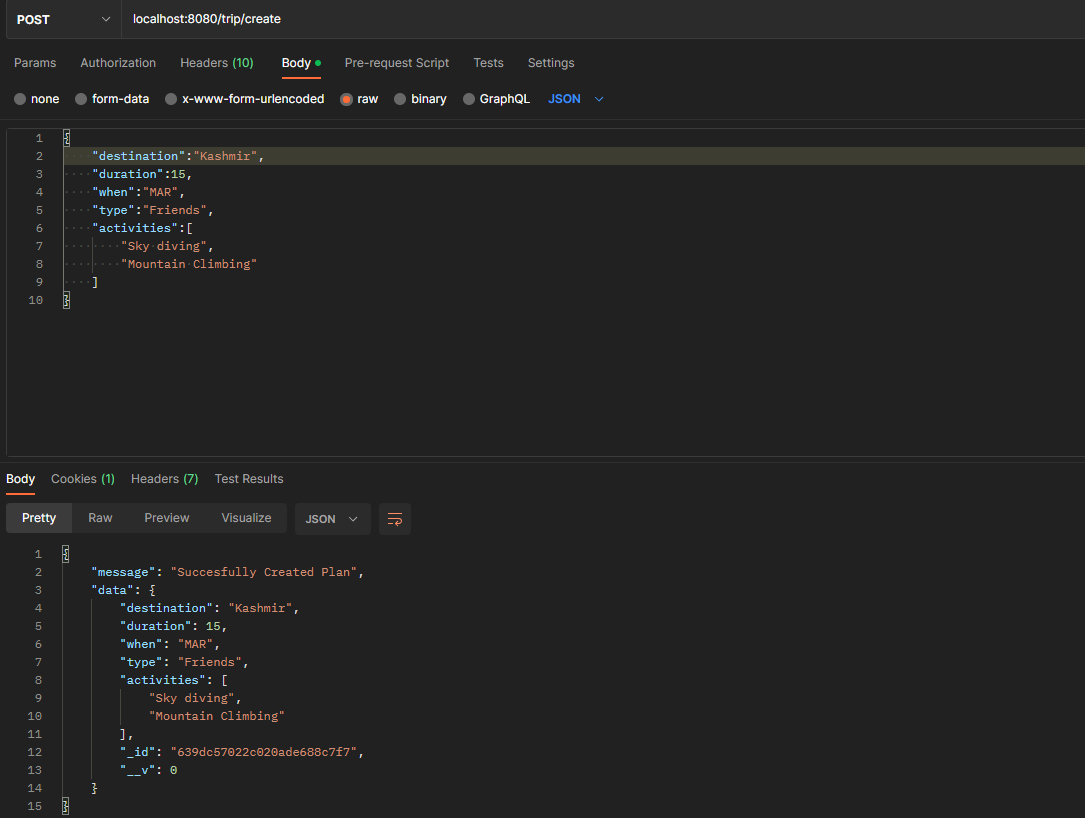1085x818 pixels.
Task: Open the Visualize response view
Action: (x=246, y=518)
